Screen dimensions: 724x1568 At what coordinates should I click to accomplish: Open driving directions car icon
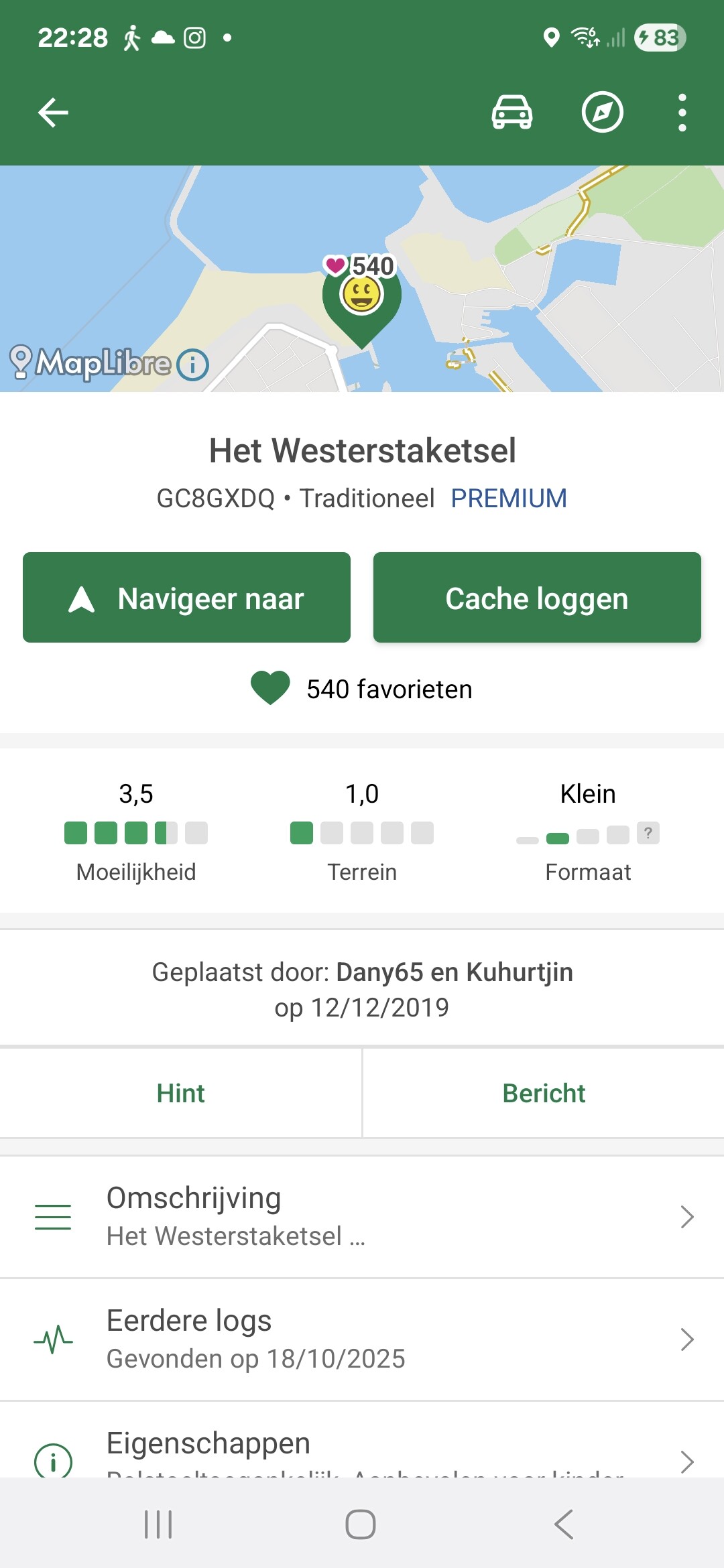[512, 112]
